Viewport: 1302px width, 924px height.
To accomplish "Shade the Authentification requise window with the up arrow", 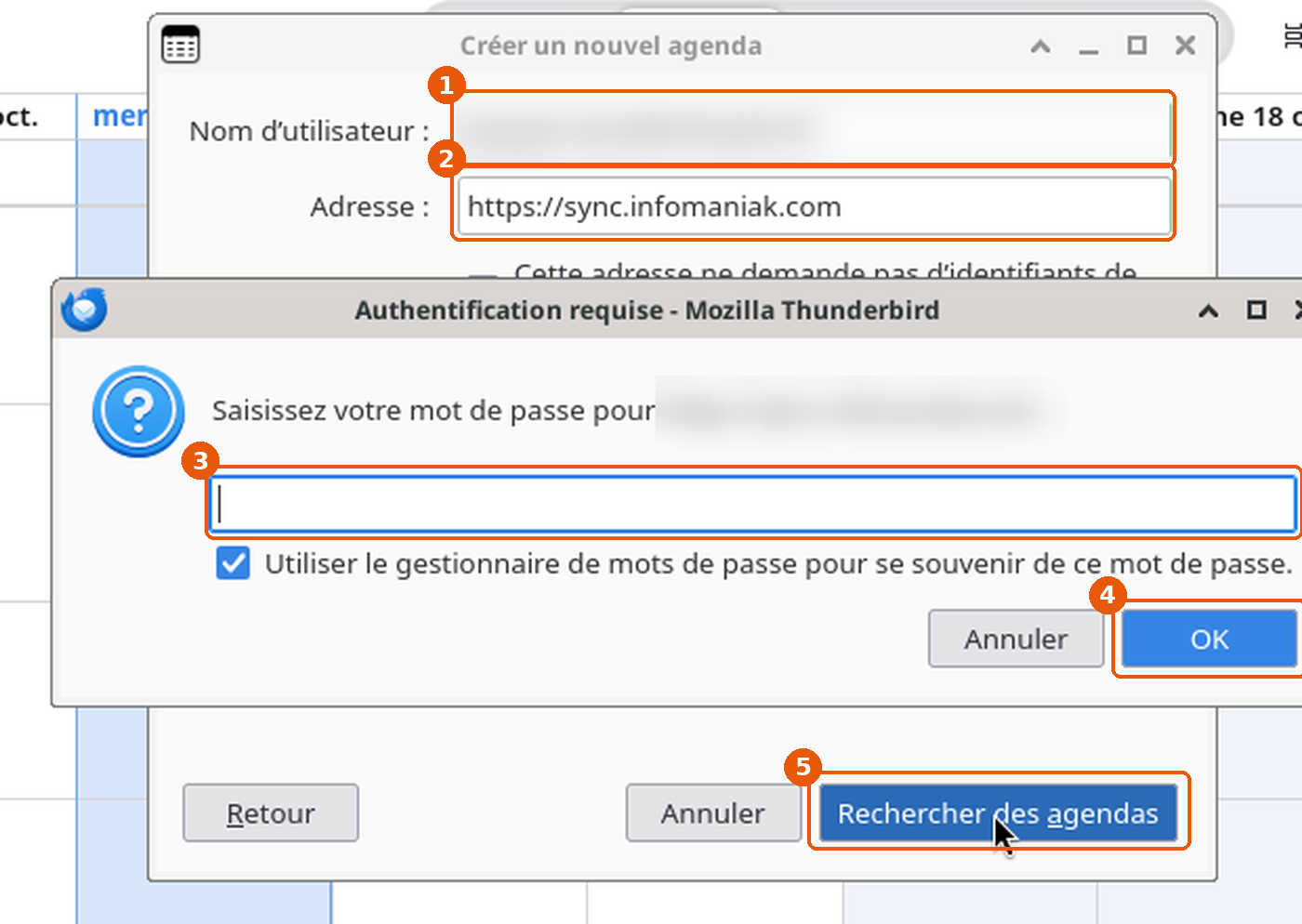I will pyautogui.click(x=1208, y=310).
